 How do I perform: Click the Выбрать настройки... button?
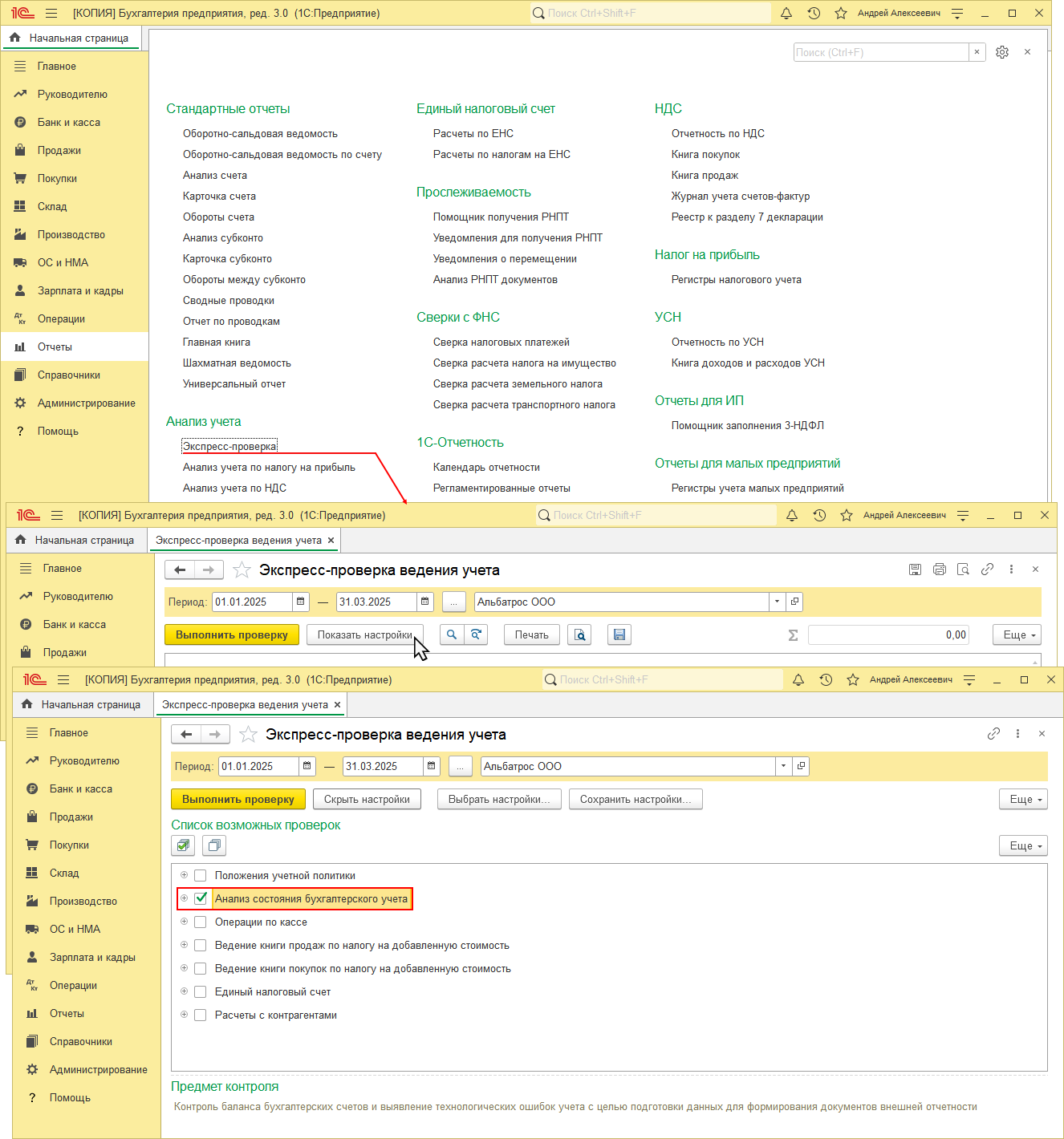tap(499, 799)
